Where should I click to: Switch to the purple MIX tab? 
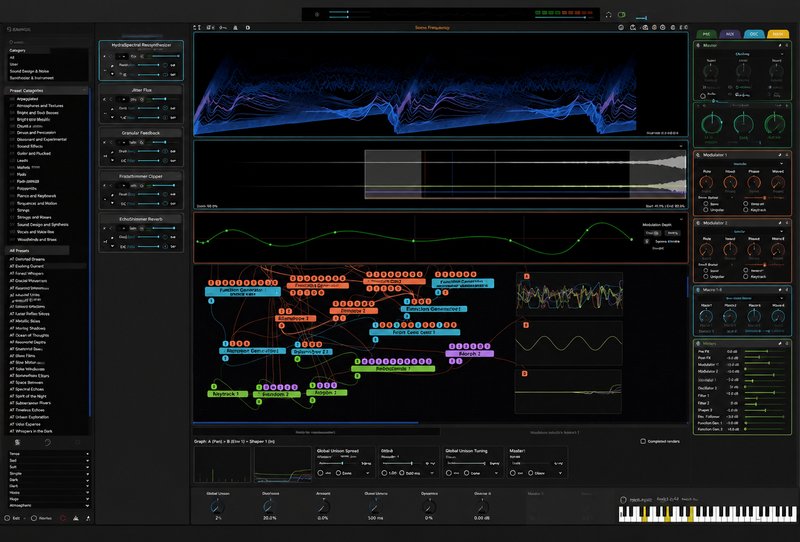730,34
